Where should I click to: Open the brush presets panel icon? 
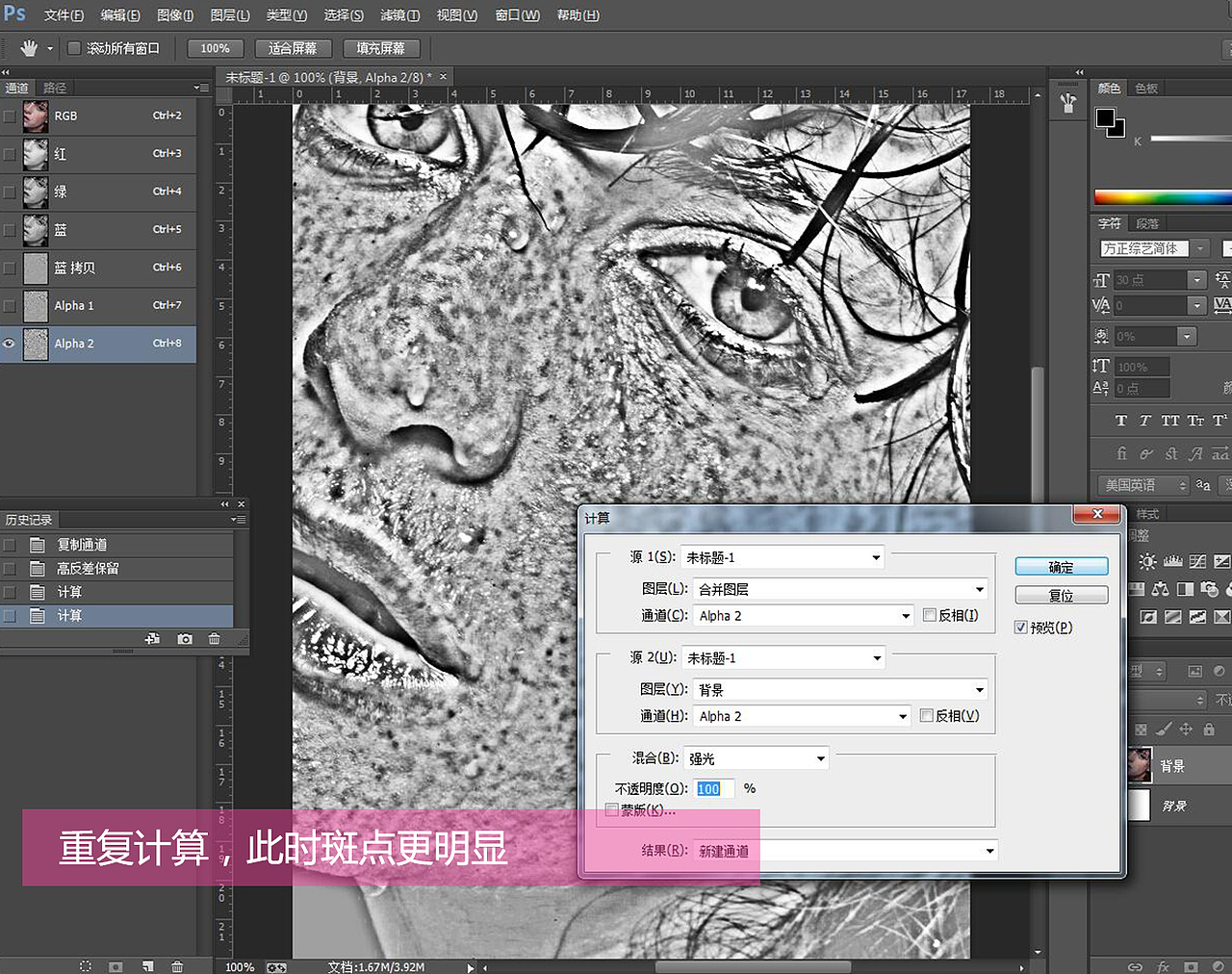click(1068, 103)
